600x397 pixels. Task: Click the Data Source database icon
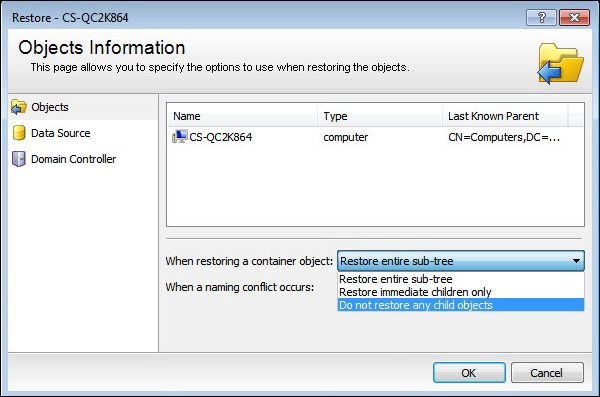18,133
